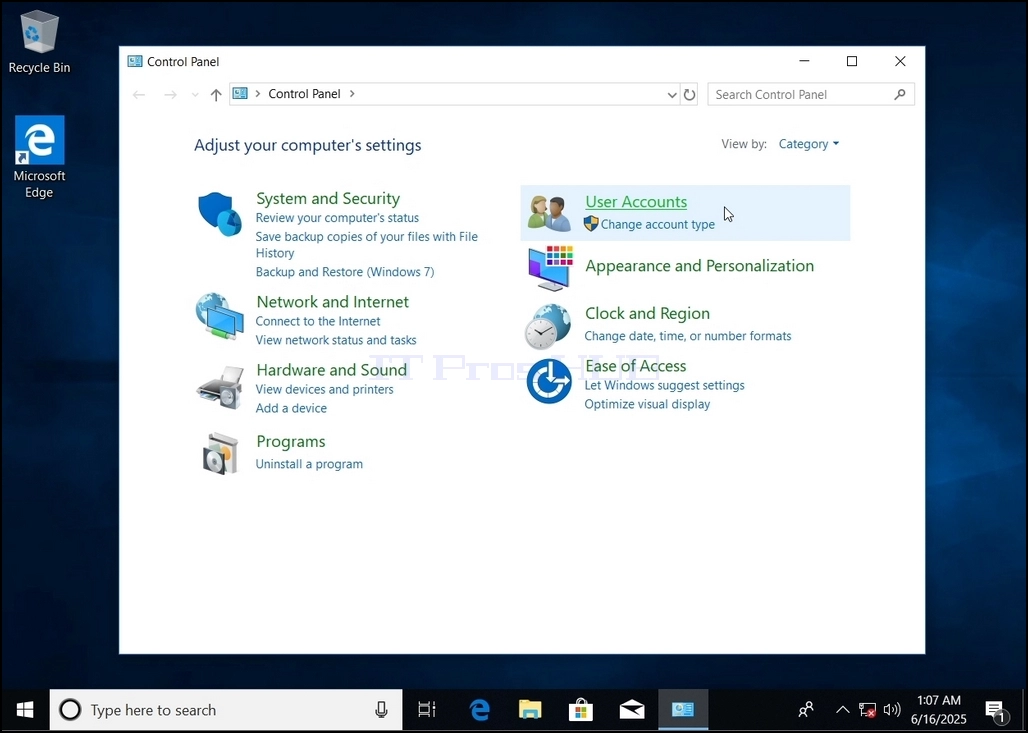
Task: Click Control Panel breadcrumb in address bar
Action: pos(304,94)
